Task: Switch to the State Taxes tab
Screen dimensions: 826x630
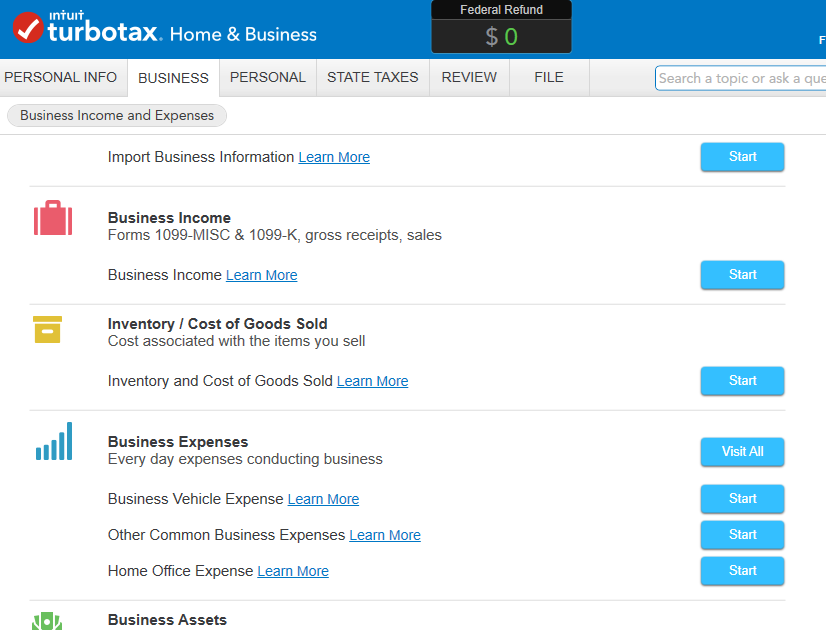Action: pos(372,77)
